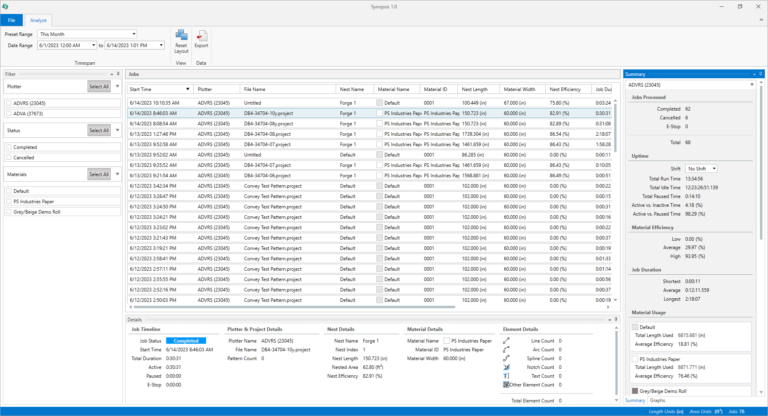Sort by the Plotter column header
The image size is (768, 416).
tap(216, 89)
